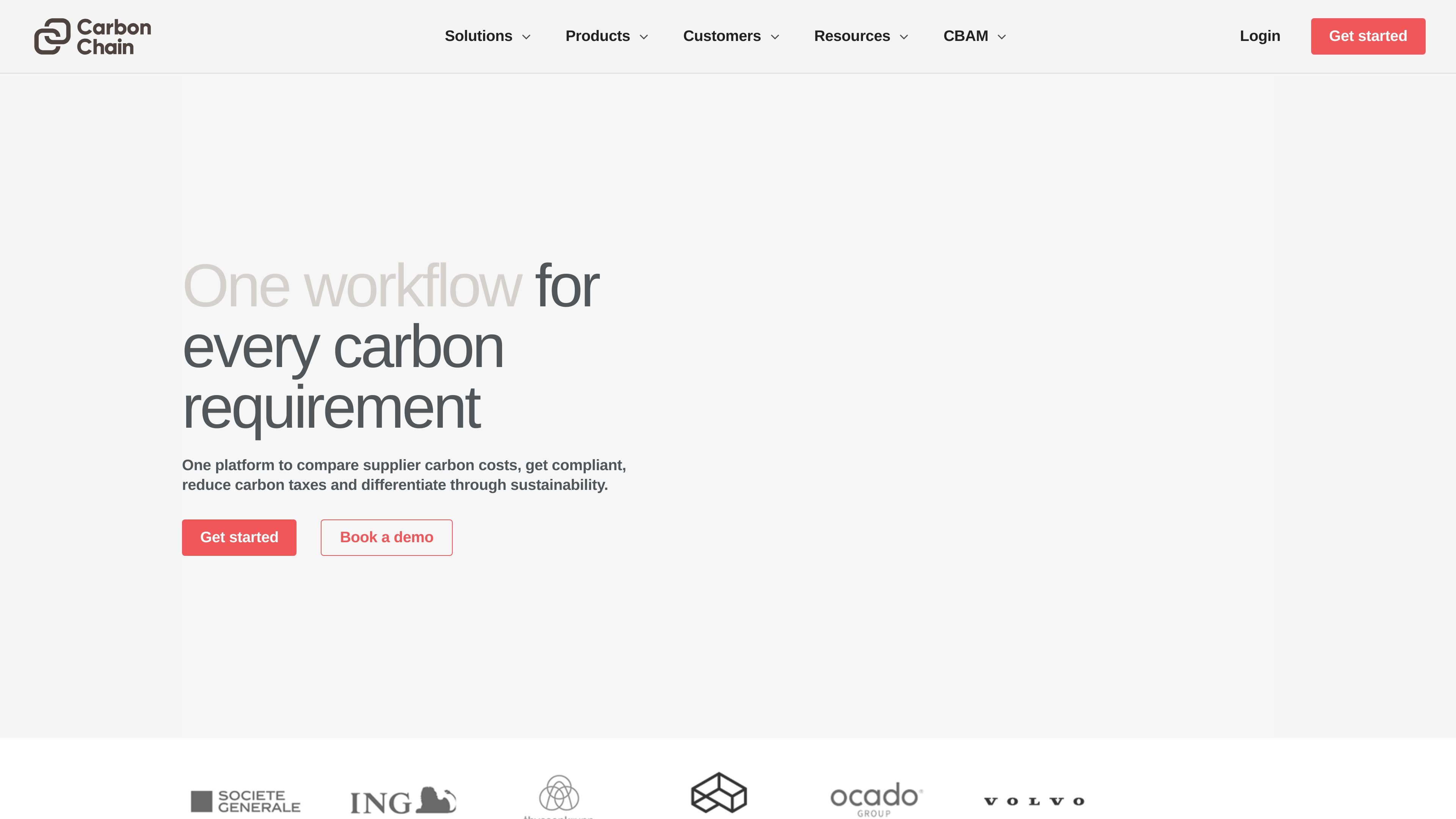Go to the Login page
The image size is (1456, 819).
pos(1260,36)
